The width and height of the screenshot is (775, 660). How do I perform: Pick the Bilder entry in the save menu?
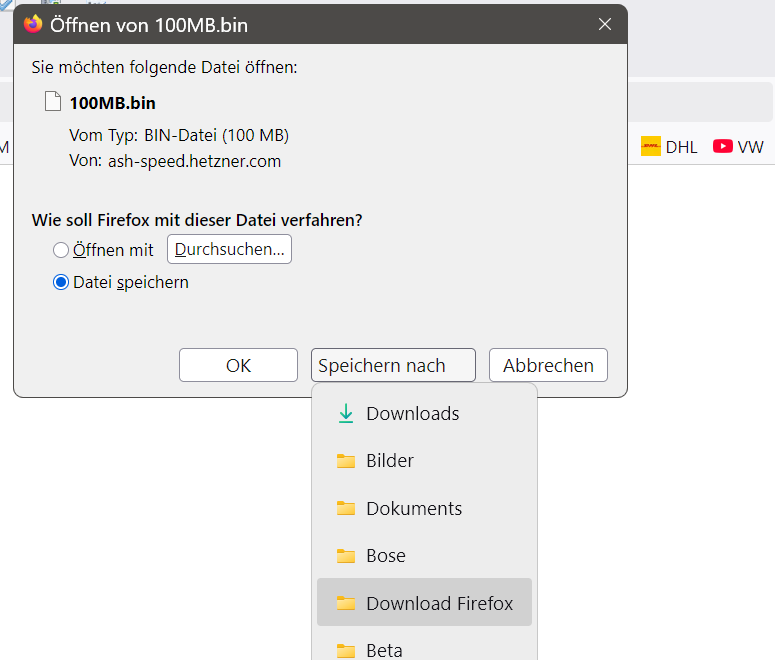390,461
